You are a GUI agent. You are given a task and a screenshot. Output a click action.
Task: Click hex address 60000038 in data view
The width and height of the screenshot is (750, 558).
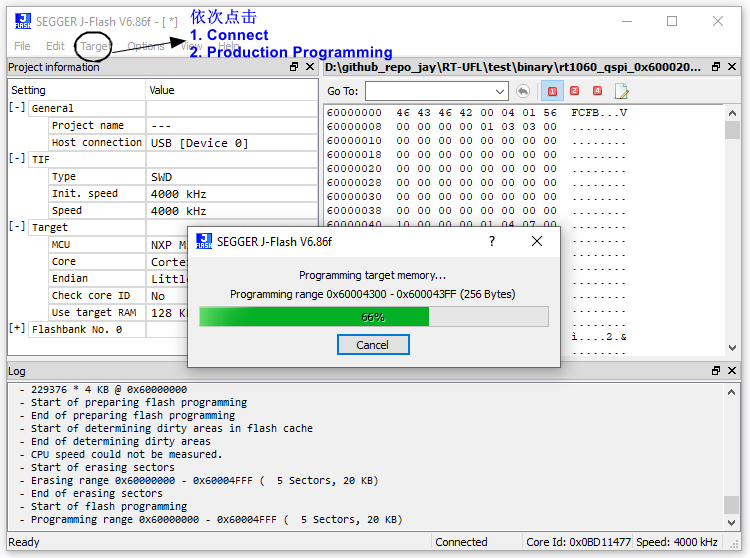point(354,210)
